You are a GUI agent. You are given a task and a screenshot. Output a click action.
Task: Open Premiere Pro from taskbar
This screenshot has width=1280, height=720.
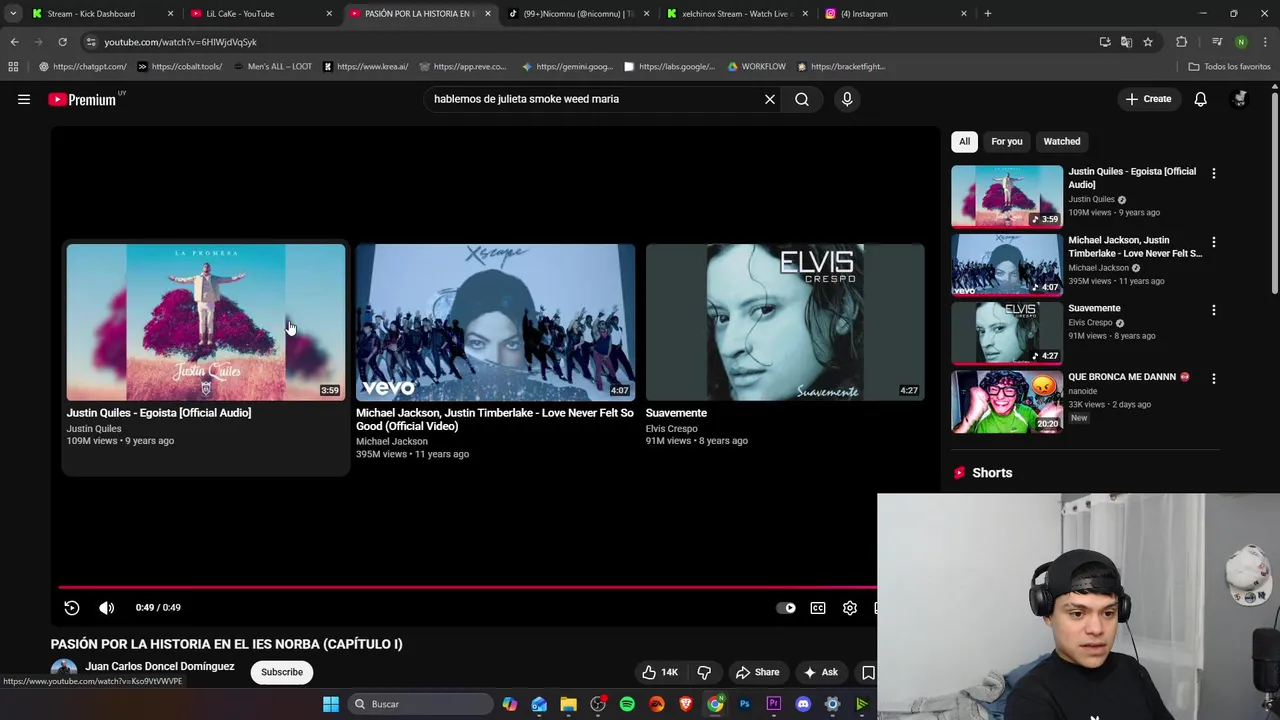[774, 704]
